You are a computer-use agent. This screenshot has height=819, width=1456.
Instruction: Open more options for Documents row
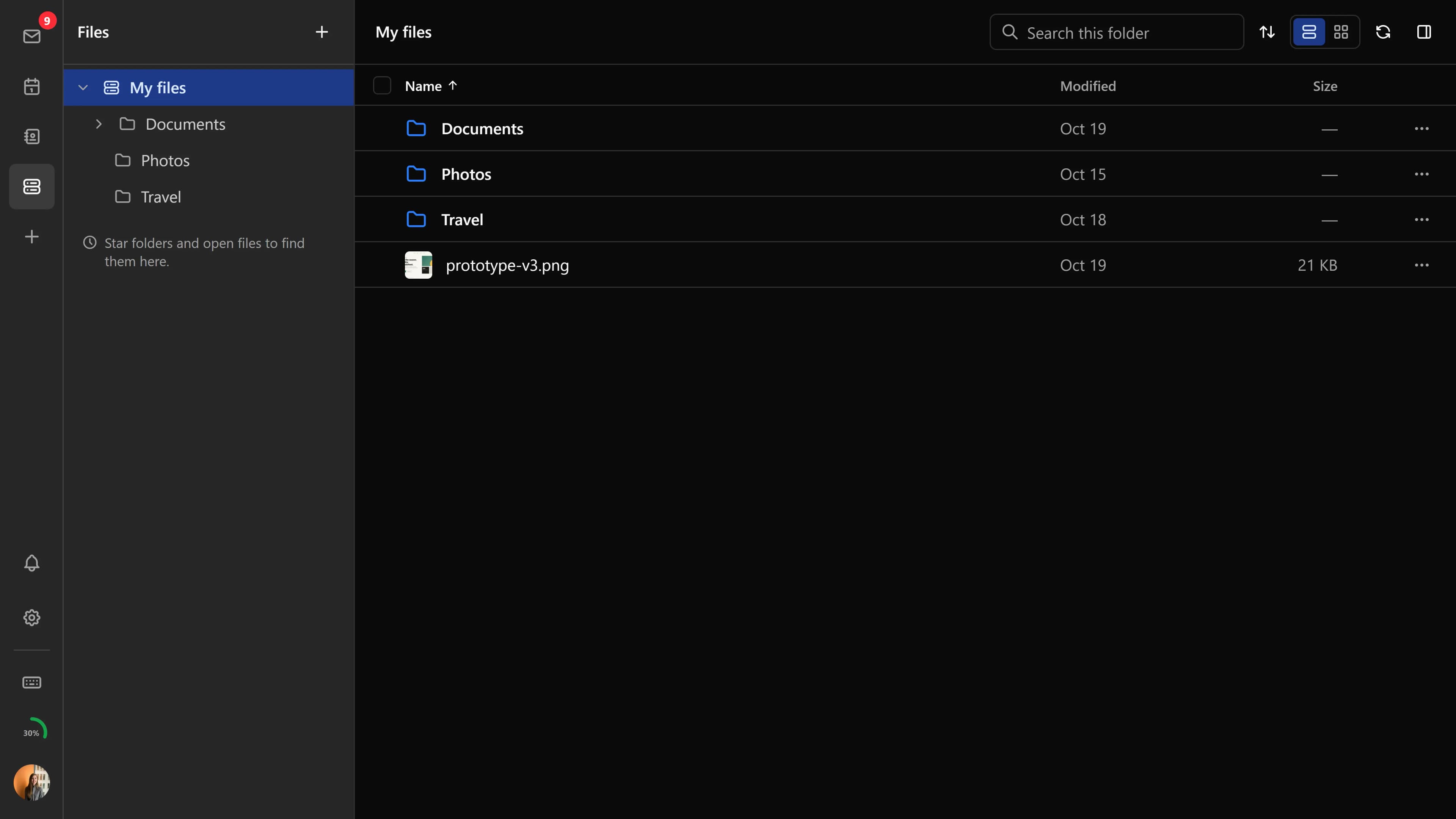tap(1421, 129)
